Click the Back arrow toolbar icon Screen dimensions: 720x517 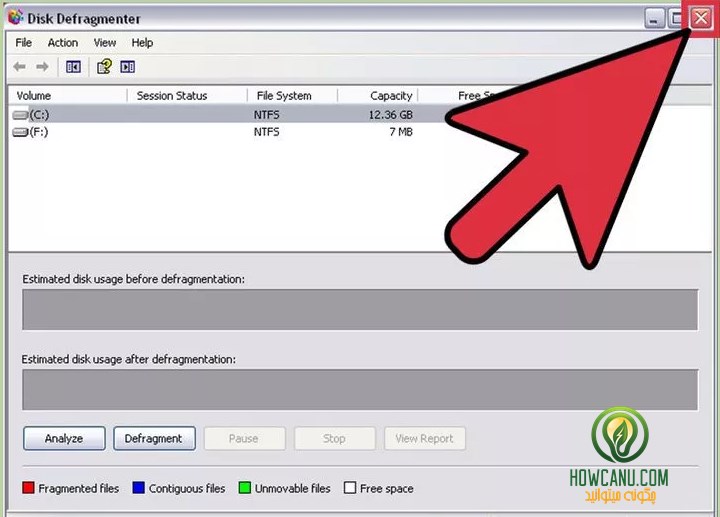pos(19,67)
